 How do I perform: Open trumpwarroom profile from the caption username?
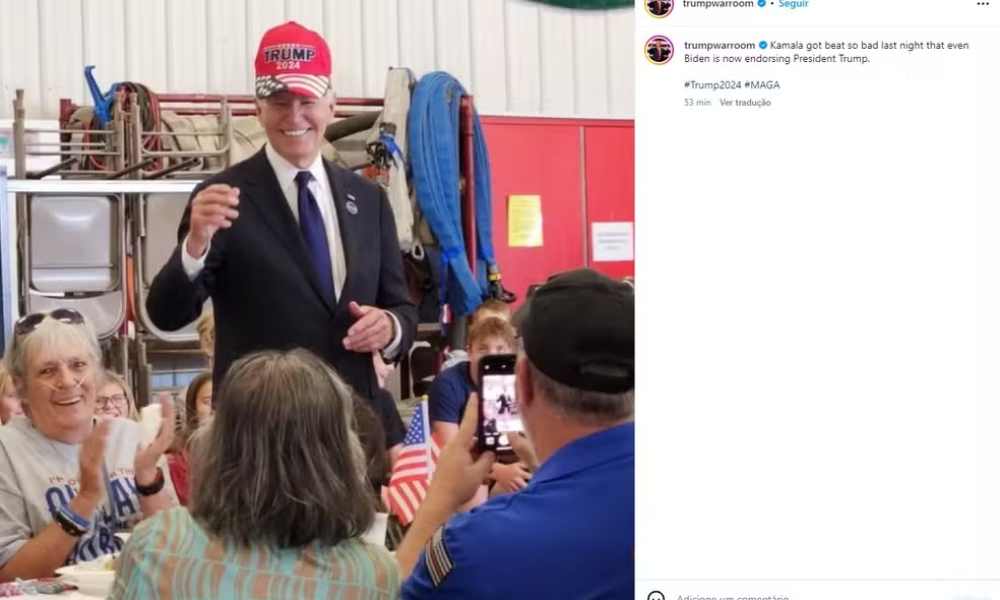click(719, 45)
